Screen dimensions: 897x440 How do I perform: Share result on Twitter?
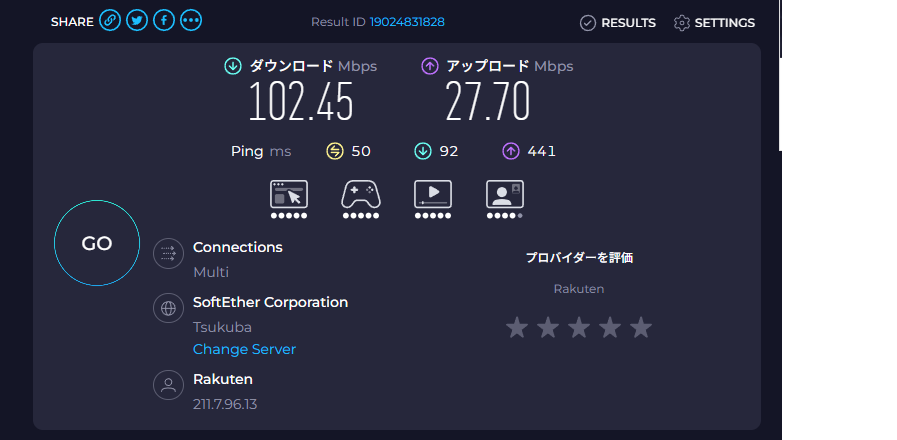[137, 21]
